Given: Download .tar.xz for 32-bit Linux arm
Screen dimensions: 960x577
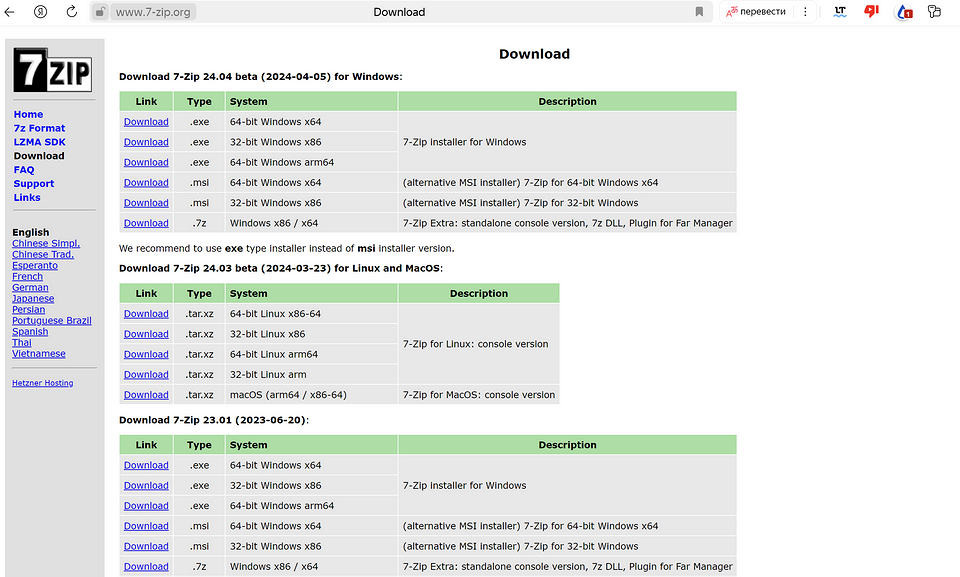Looking at the screenshot, I should point(146,374).
